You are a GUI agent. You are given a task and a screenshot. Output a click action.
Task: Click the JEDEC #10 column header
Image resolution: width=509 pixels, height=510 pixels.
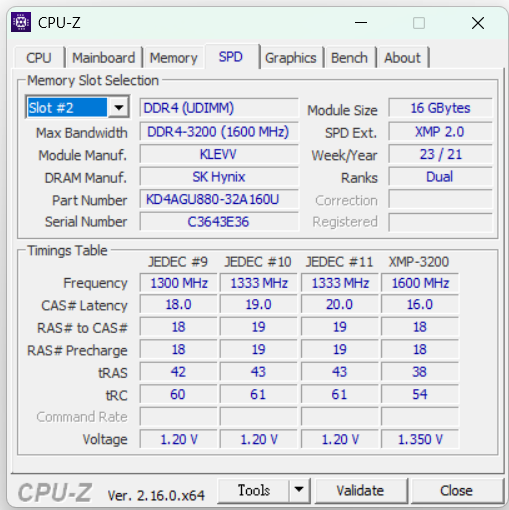(258, 262)
